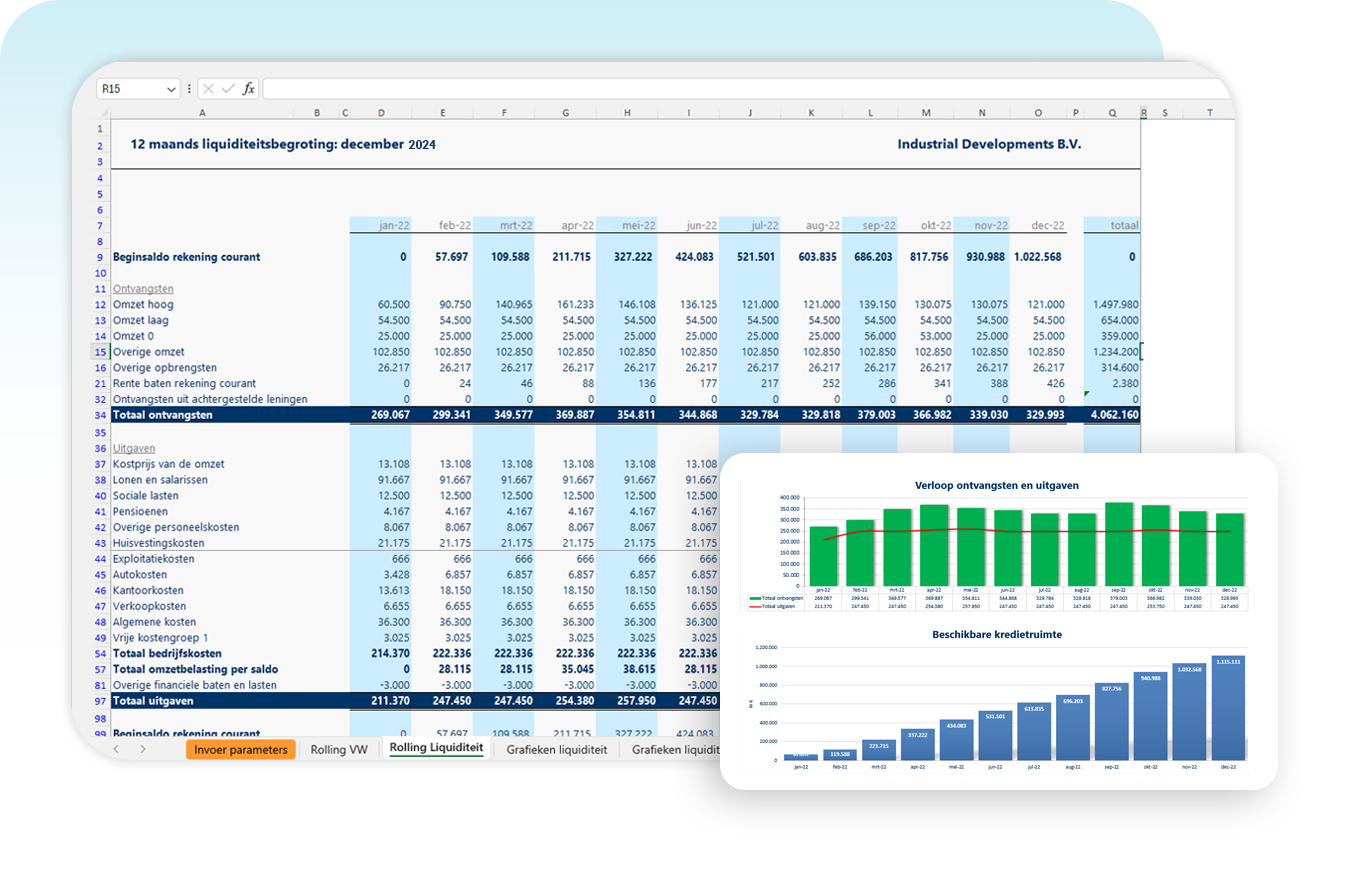Select column T header
Screen dimensions: 1368x894
[x=1209, y=113]
